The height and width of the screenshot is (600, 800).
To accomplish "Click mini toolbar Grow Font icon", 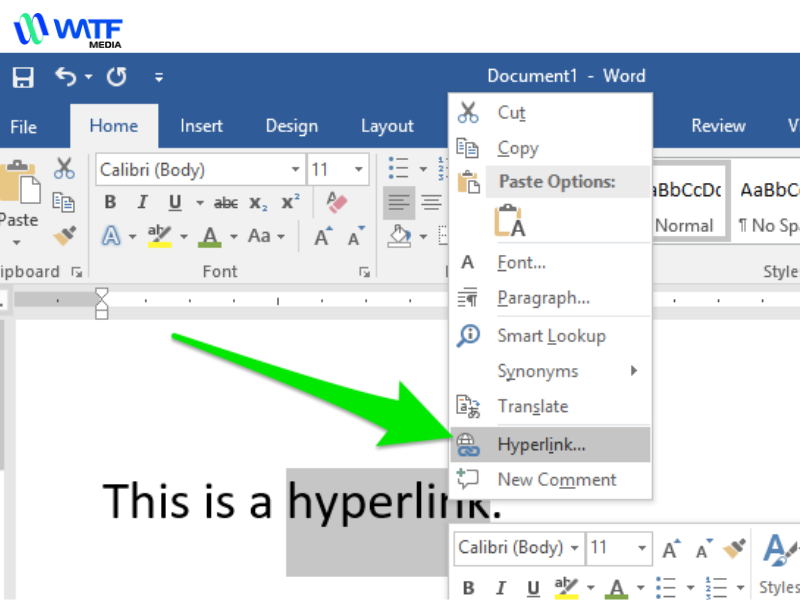I will (671, 549).
